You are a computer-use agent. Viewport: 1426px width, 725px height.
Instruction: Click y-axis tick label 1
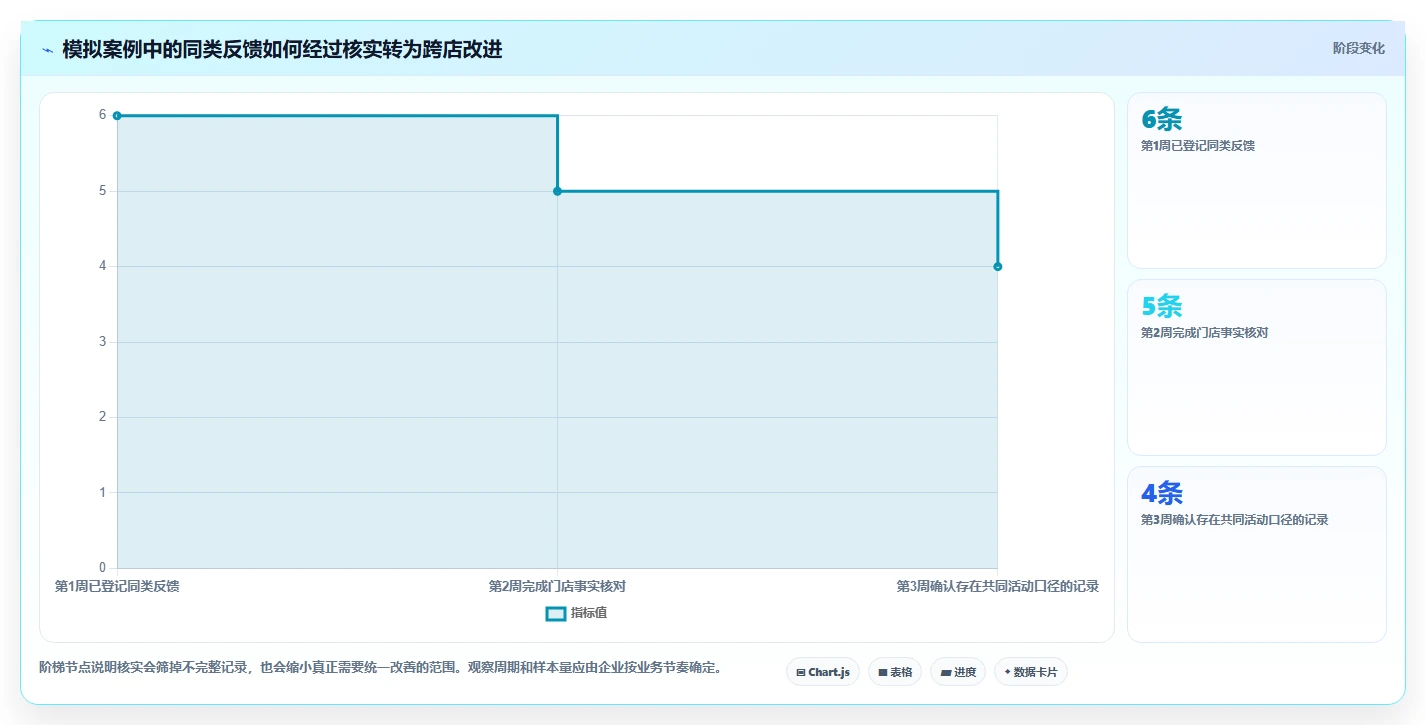tap(102, 492)
